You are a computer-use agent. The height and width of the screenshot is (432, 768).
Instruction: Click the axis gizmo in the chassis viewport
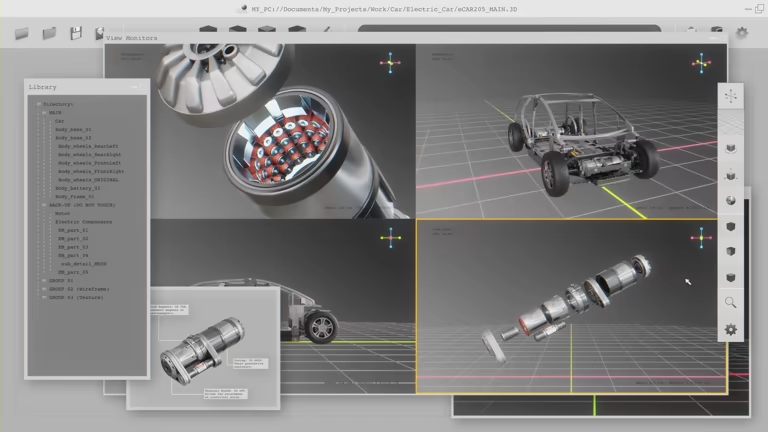coord(702,63)
